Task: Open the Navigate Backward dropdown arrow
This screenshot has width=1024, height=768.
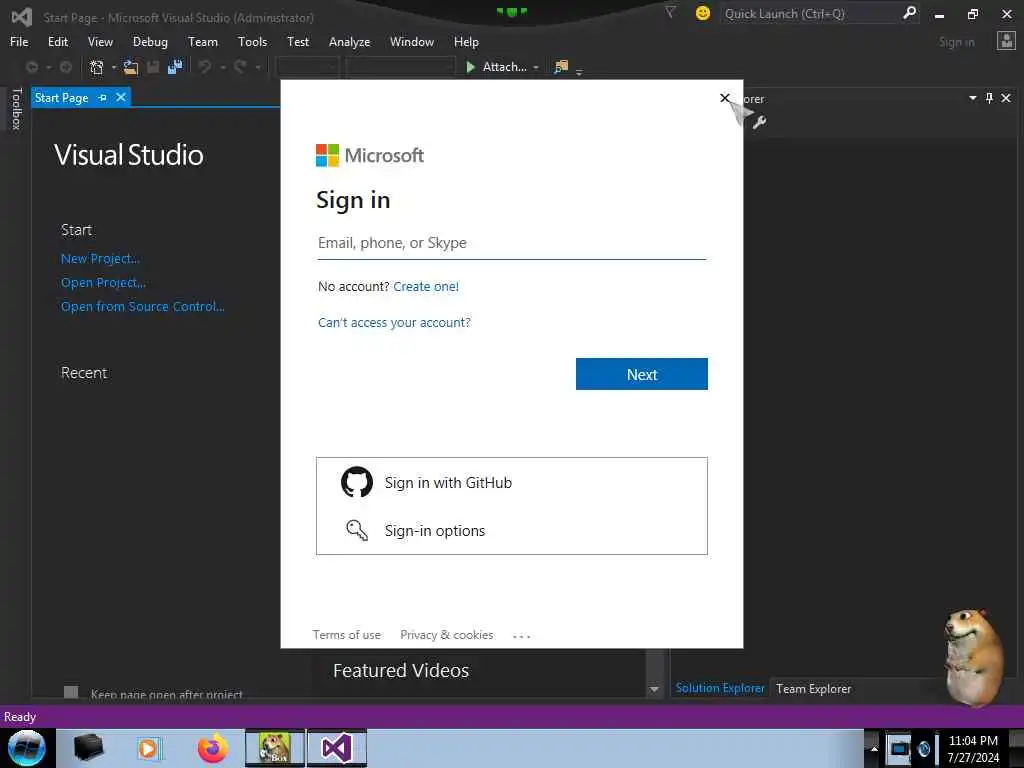Action: pos(48,67)
